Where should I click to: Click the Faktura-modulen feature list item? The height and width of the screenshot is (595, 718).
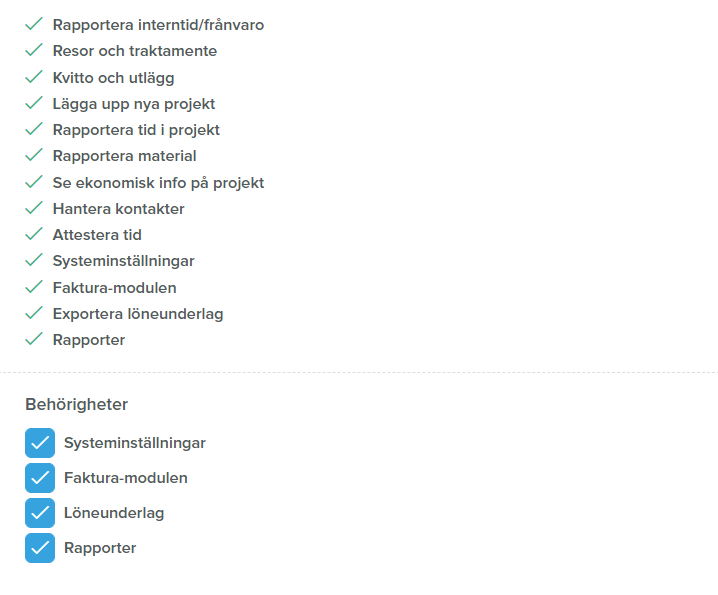coord(114,288)
